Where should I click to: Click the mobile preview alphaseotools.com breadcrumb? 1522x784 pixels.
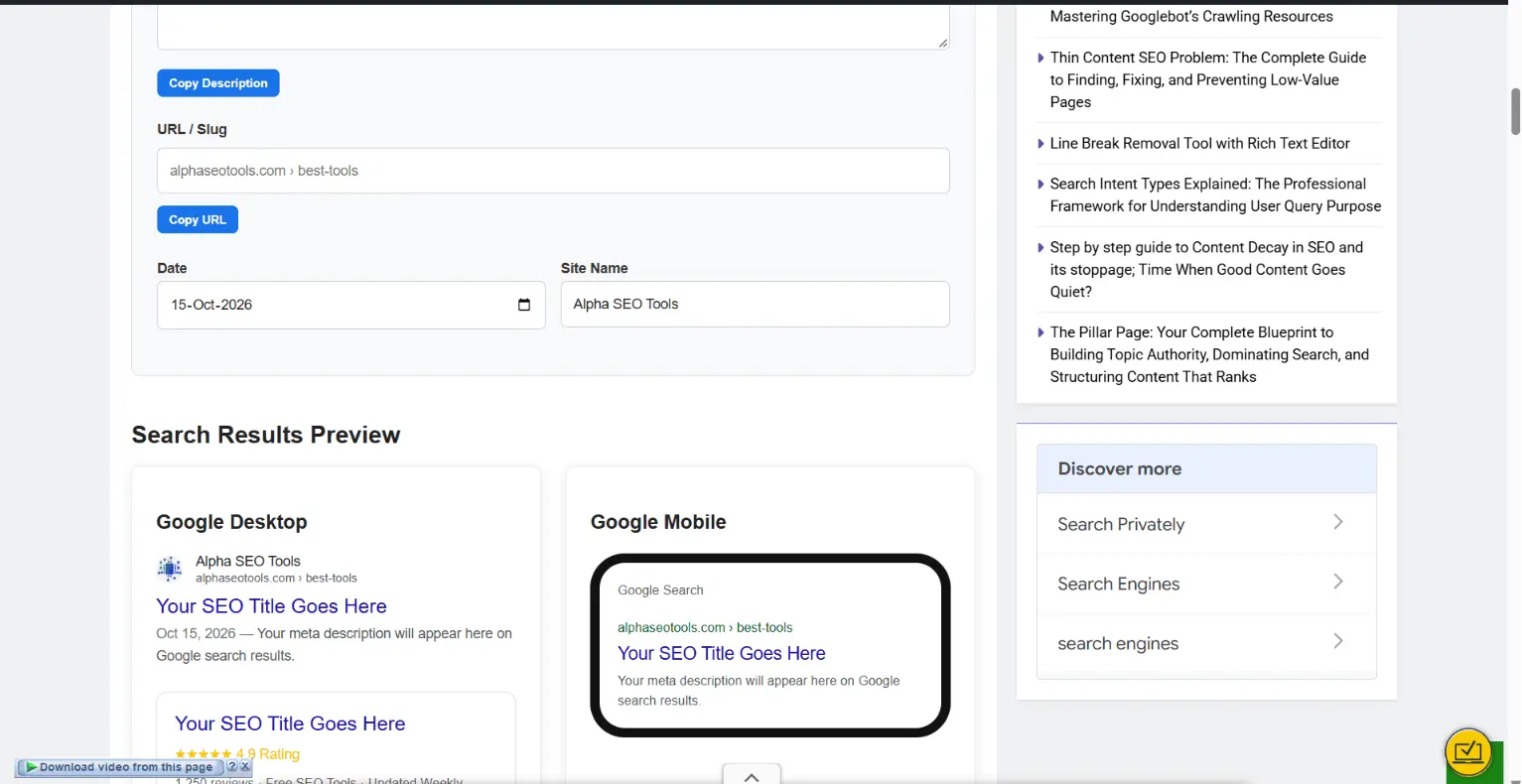(x=705, y=627)
